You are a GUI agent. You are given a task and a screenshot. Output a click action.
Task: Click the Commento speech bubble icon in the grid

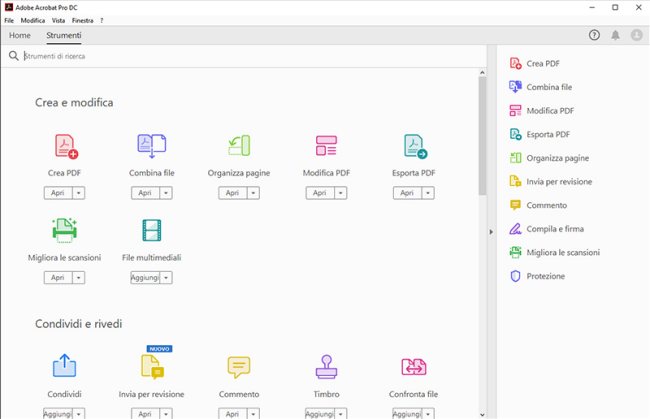(239, 367)
